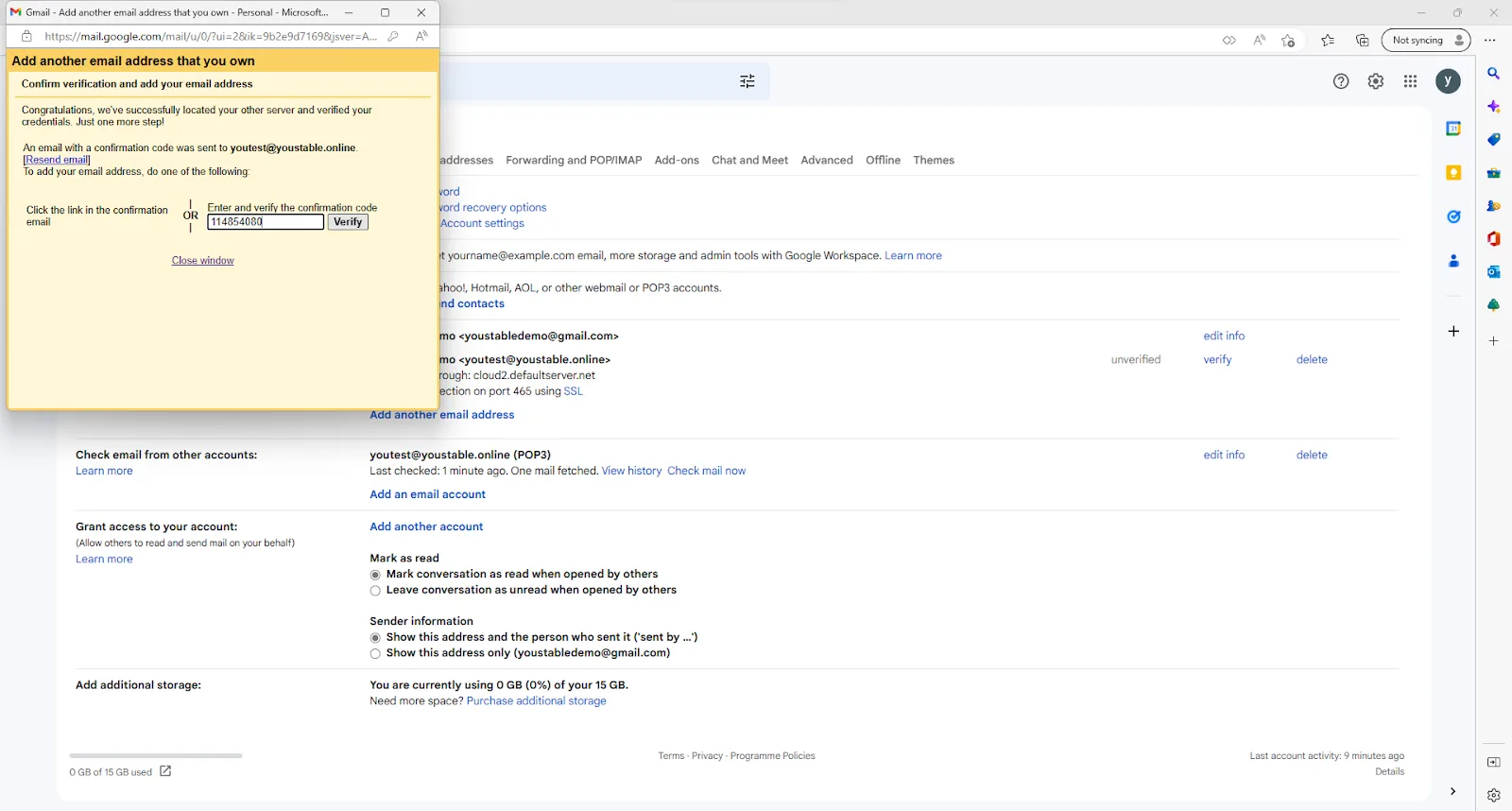Click Learn more under Grant access to your account

tap(104, 560)
